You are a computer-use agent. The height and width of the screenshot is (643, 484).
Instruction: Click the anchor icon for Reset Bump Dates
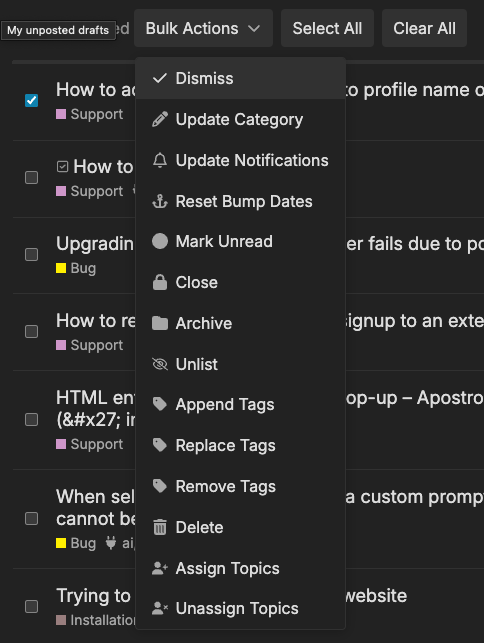160,201
